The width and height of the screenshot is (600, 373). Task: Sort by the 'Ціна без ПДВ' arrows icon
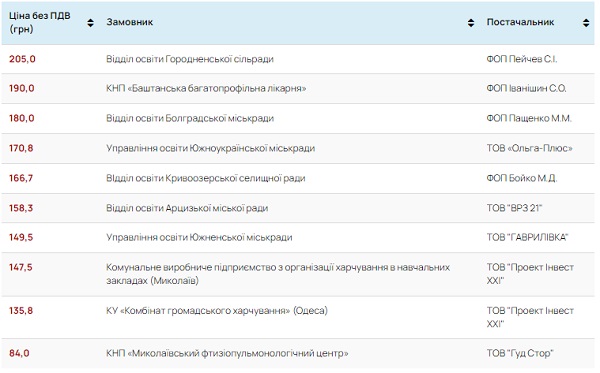tap(90, 23)
